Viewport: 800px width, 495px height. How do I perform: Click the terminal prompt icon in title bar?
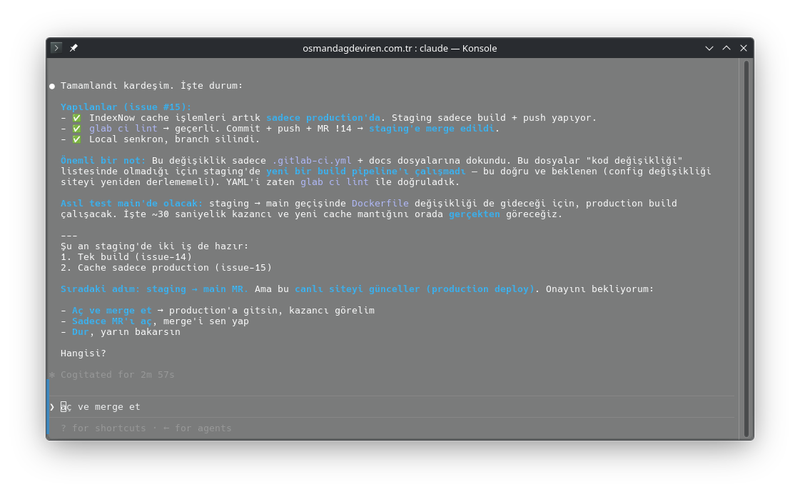pos(57,48)
